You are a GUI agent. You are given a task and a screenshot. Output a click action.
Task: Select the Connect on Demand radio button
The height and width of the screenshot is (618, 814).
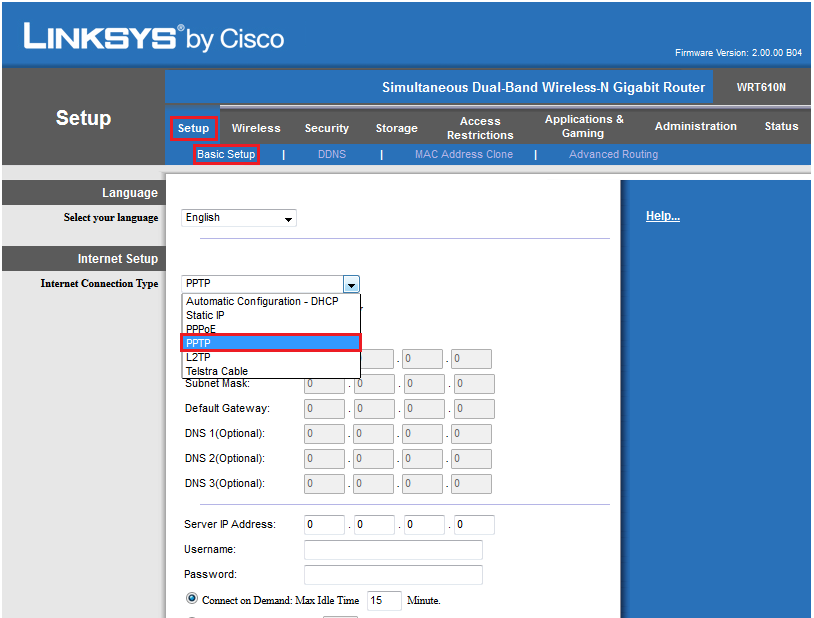[x=192, y=599]
